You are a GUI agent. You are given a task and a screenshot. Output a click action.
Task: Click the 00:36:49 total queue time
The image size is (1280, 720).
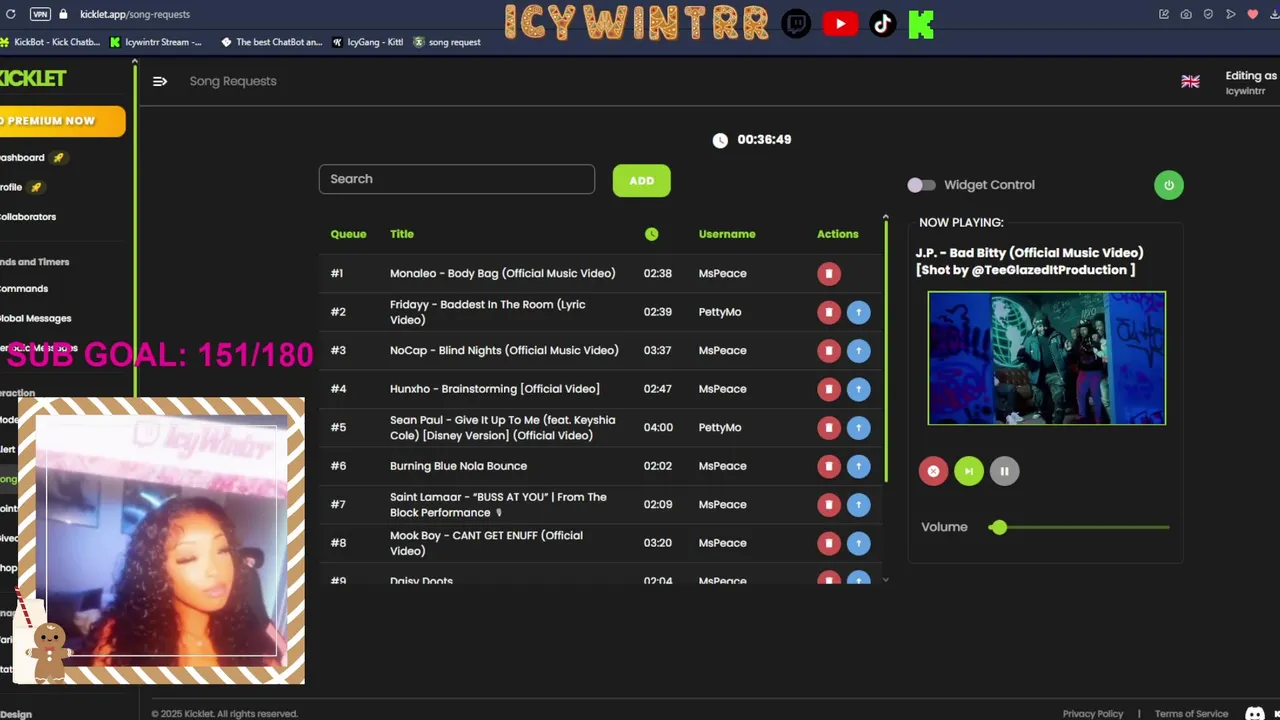click(764, 140)
